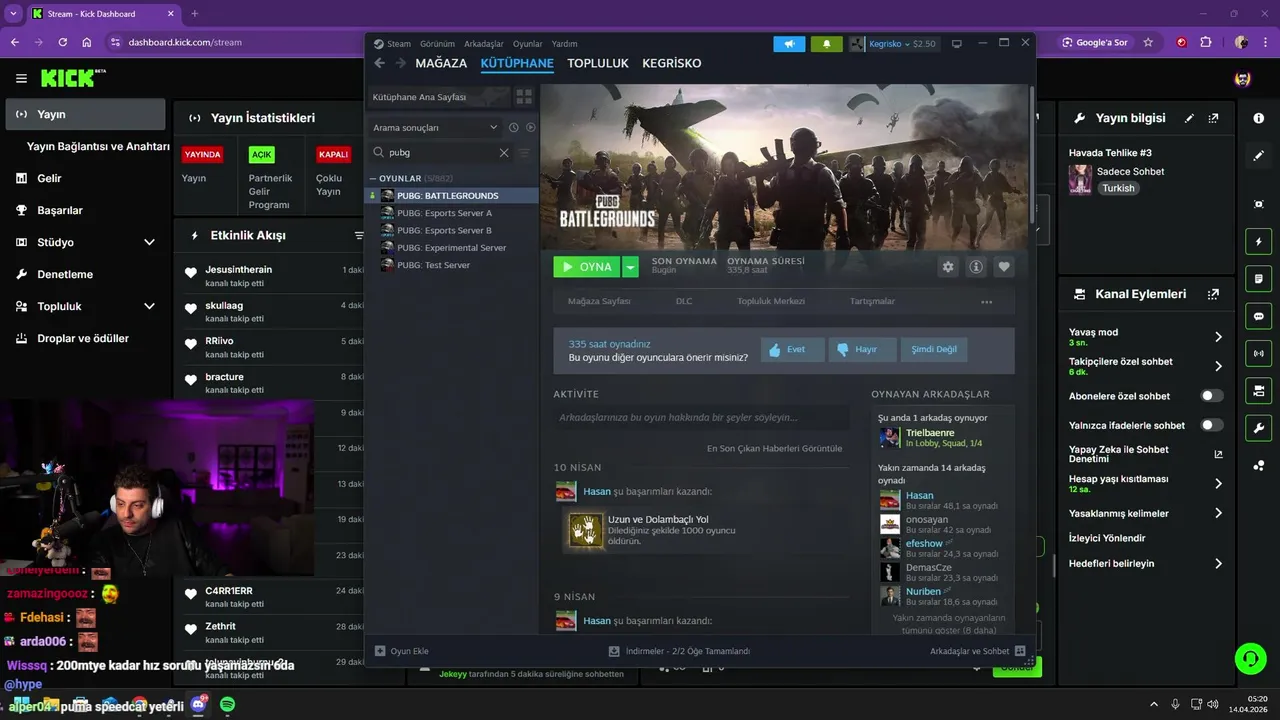Show PUBG game info icon
This screenshot has height=720, width=1280.
(976, 267)
